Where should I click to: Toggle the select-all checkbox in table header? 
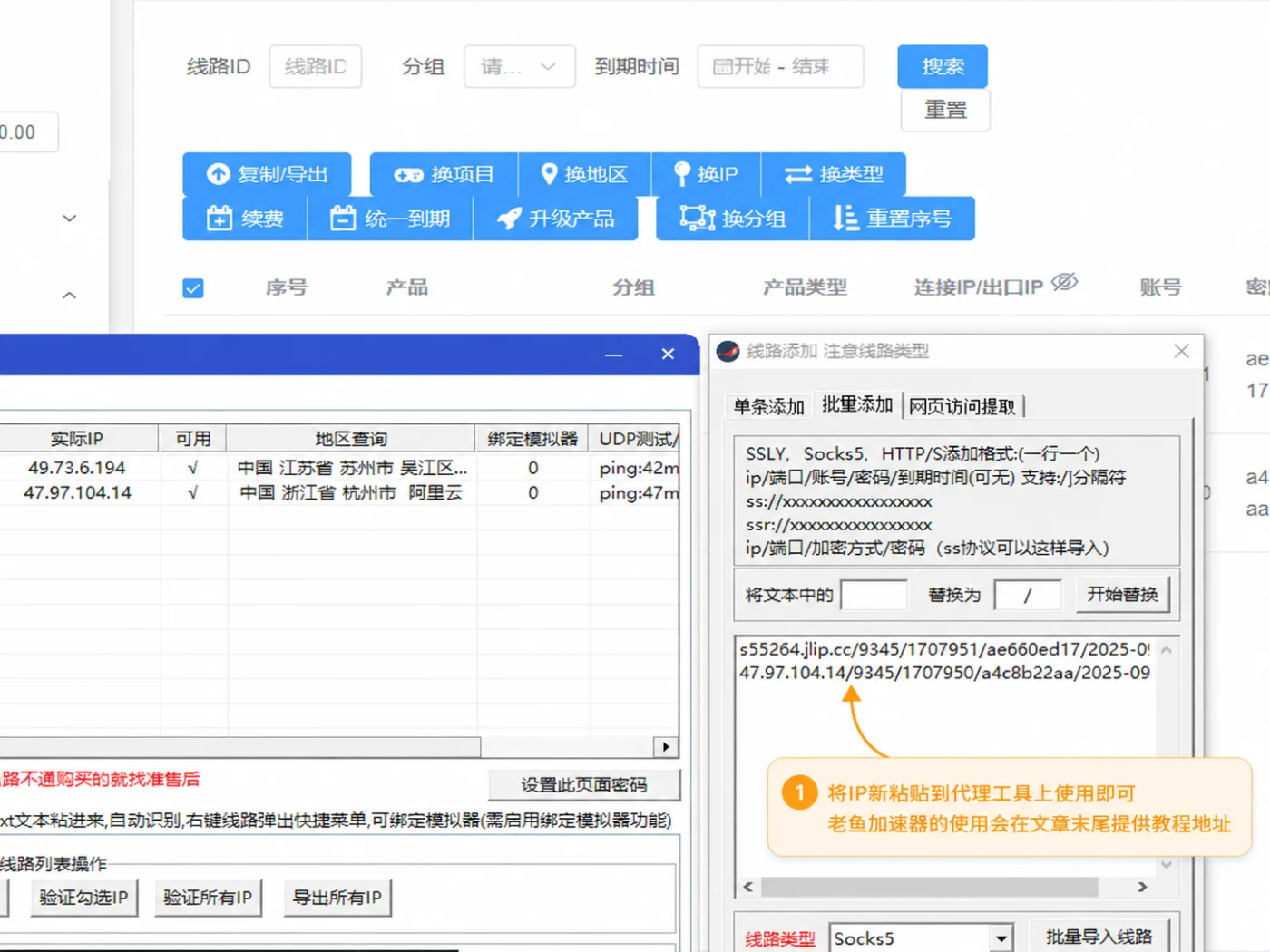tap(193, 288)
